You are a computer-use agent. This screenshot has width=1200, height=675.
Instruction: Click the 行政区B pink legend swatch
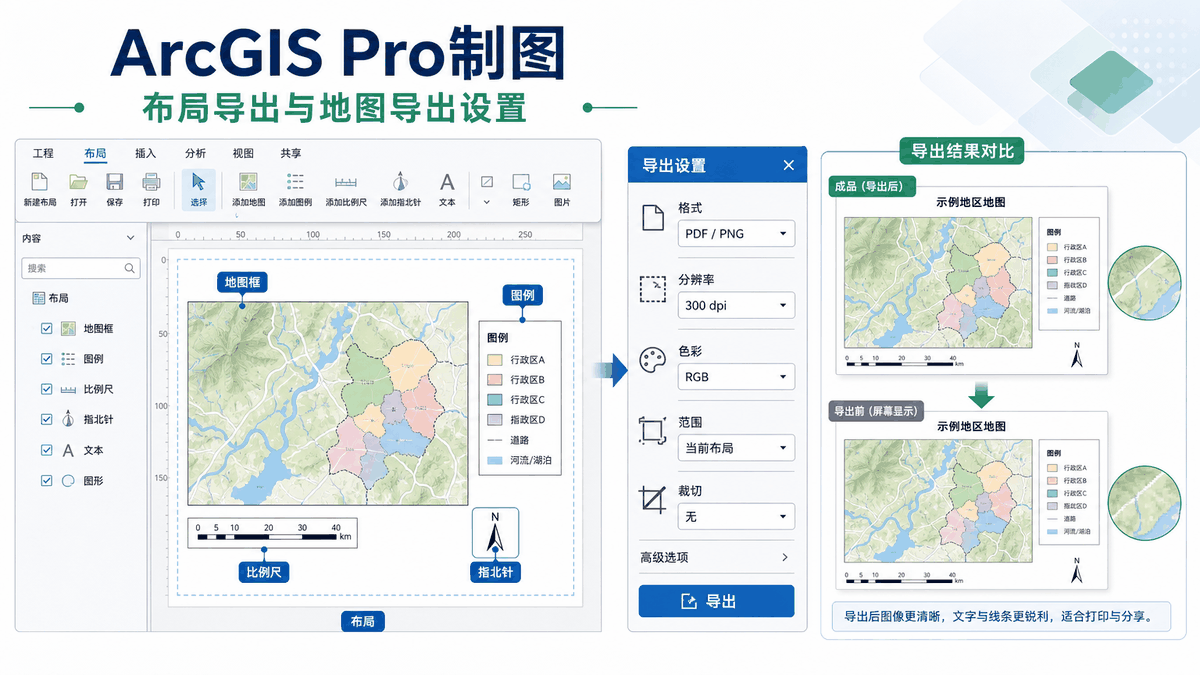[x=494, y=380]
